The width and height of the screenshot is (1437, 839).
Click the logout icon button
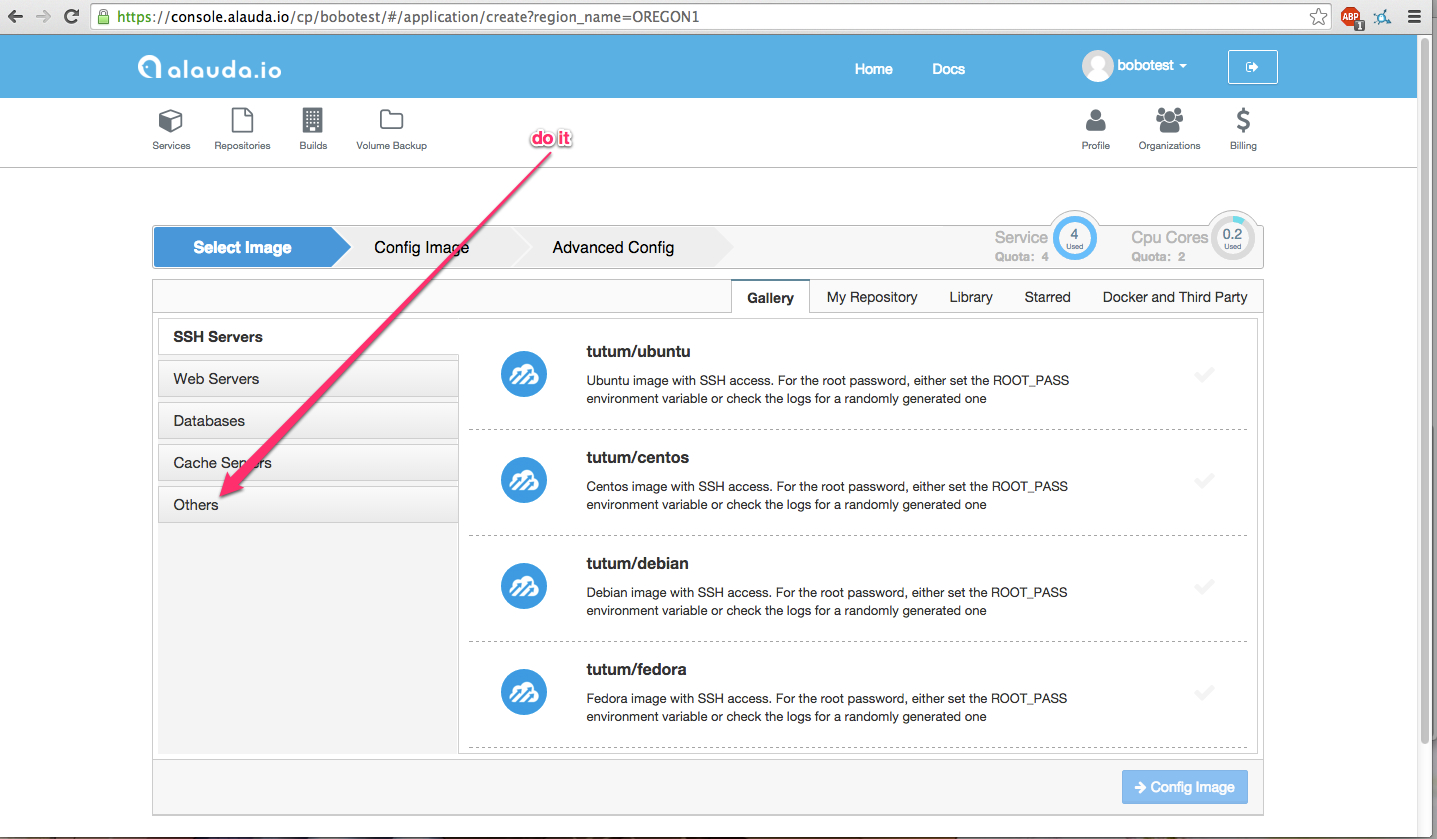[1252, 67]
